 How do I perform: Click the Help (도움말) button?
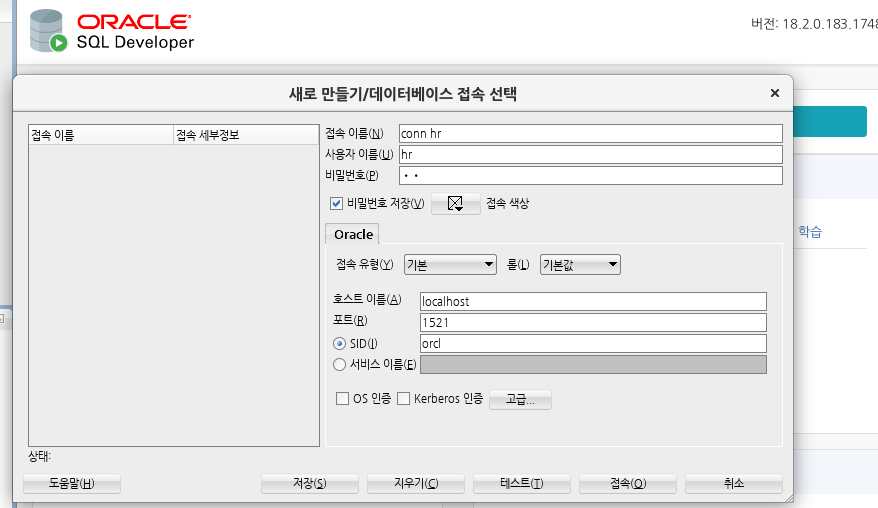coord(72,483)
